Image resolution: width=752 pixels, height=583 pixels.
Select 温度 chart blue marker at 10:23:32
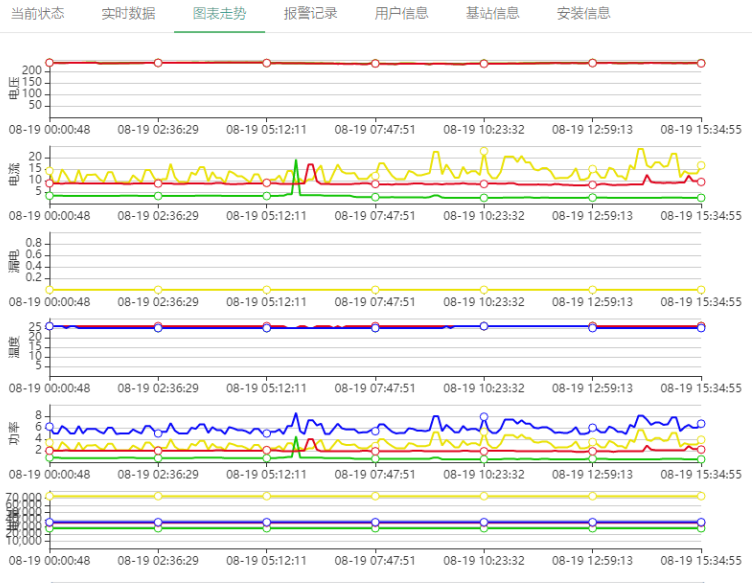pos(484,326)
